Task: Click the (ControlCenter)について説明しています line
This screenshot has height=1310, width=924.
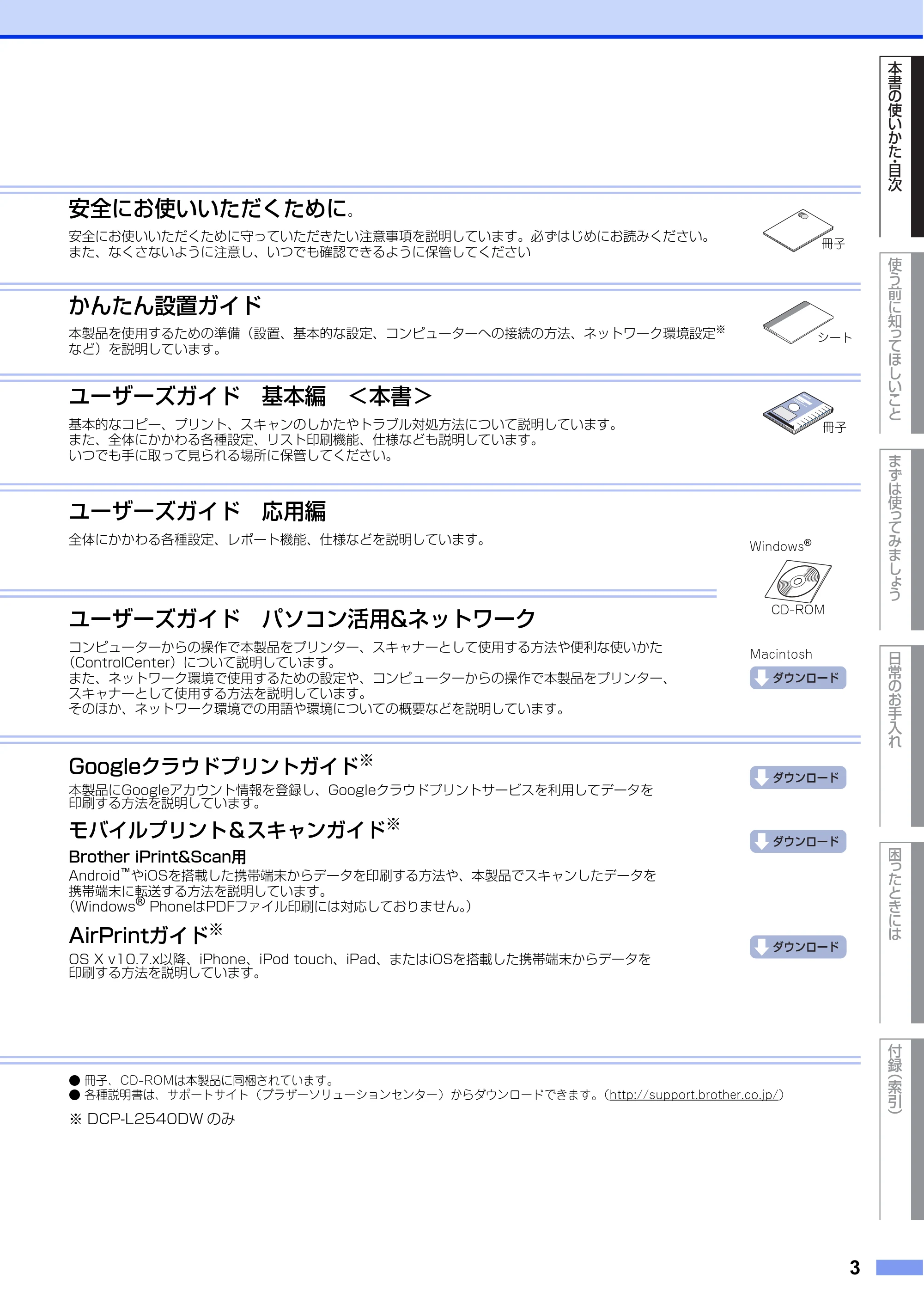Action: click(202, 662)
